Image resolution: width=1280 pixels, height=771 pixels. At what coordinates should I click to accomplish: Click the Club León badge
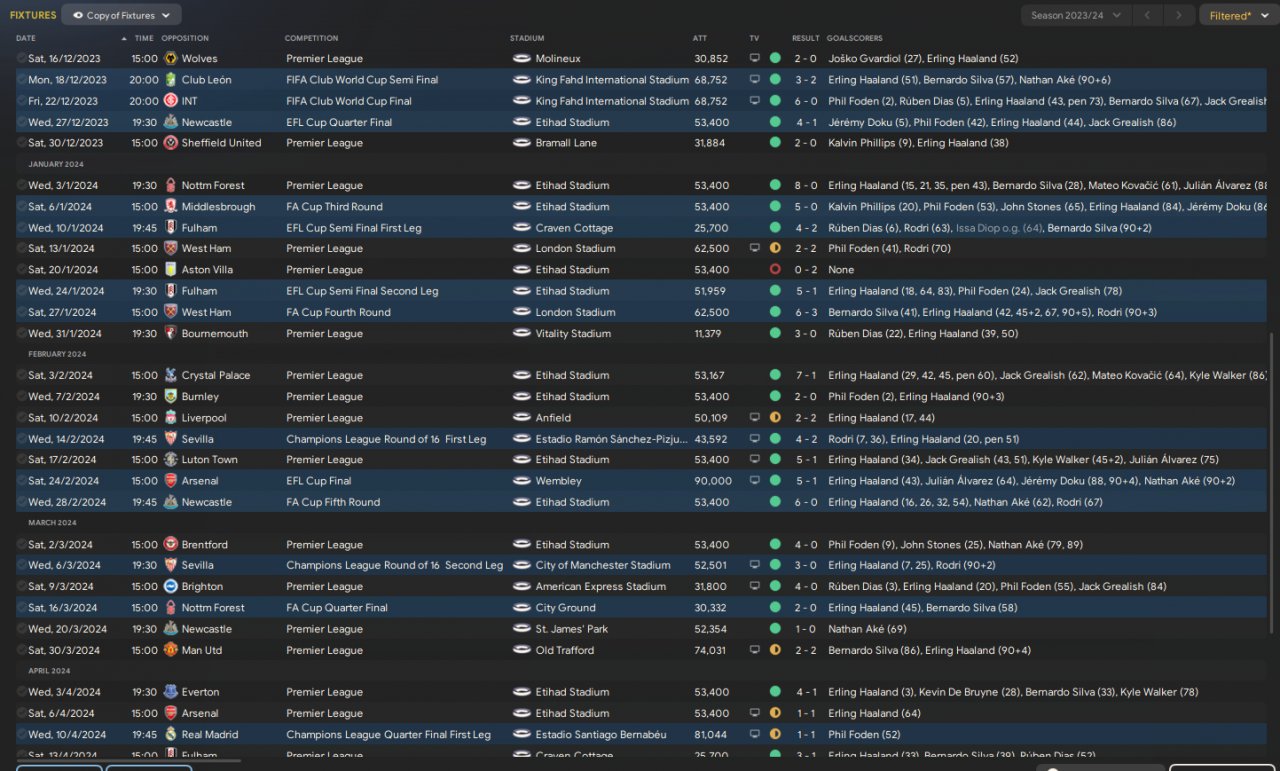tap(170, 80)
